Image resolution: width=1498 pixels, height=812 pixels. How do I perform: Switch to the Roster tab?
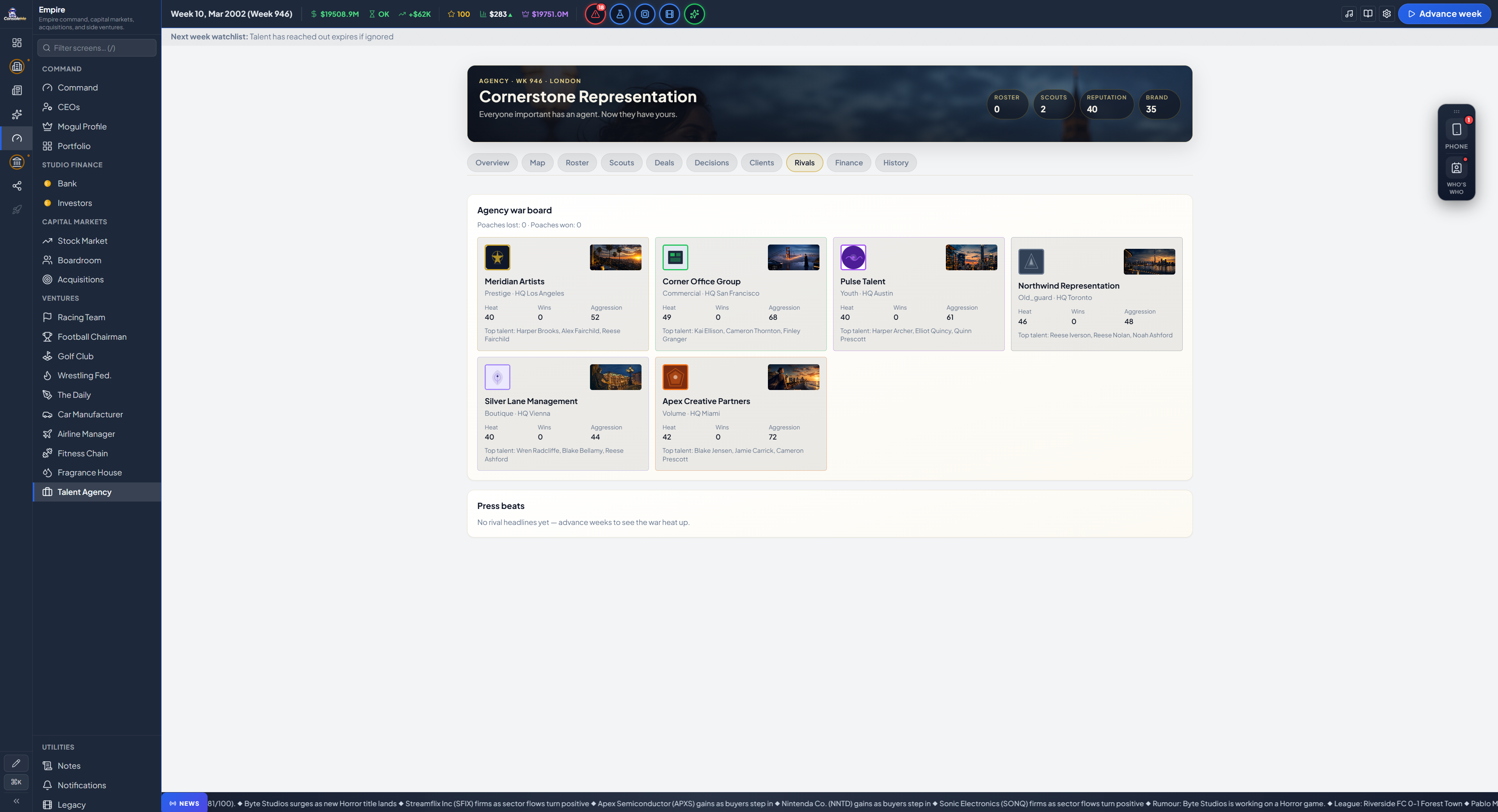577,163
